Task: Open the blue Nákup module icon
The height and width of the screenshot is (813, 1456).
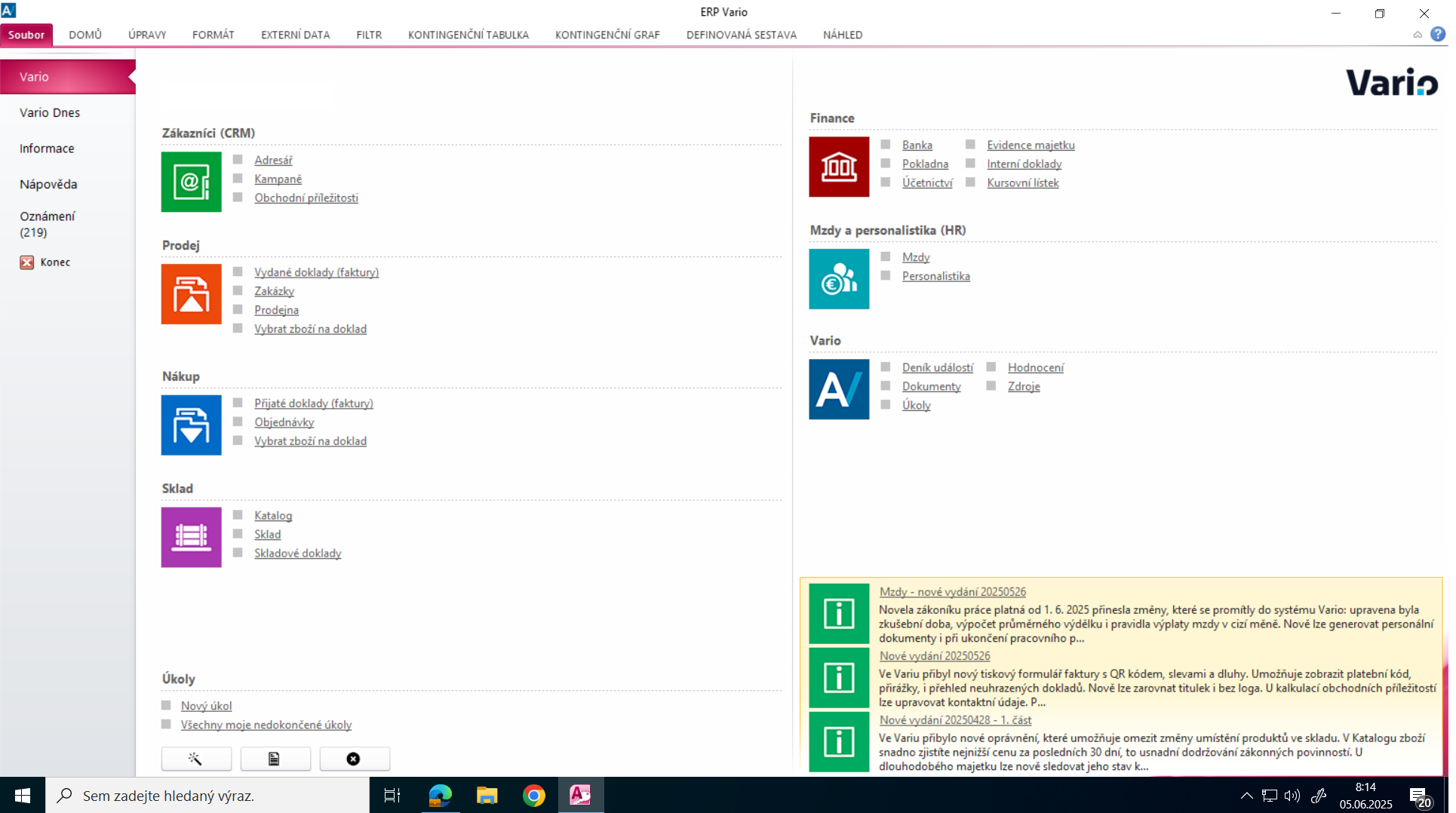Action: tap(192, 425)
